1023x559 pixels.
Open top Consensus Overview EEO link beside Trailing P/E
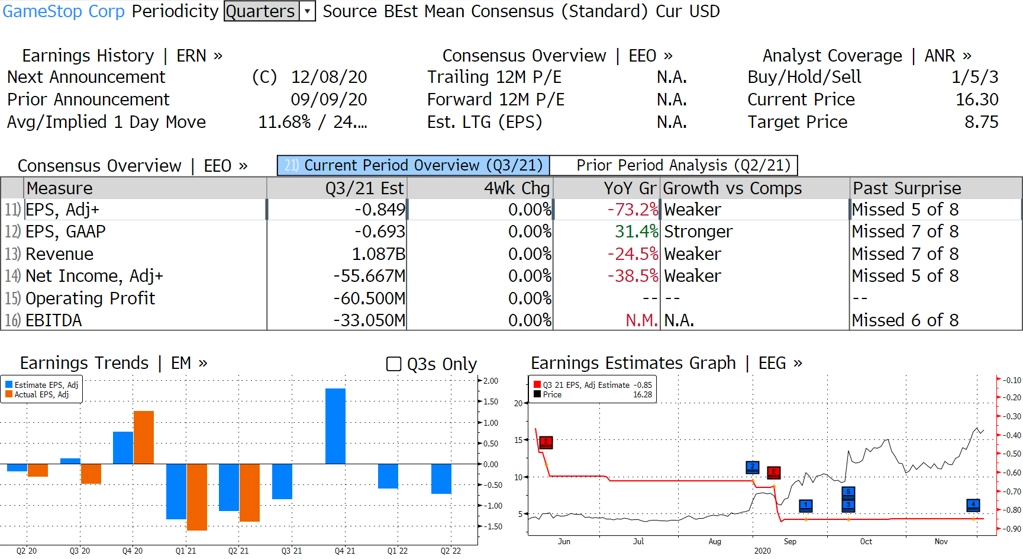[557, 55]
